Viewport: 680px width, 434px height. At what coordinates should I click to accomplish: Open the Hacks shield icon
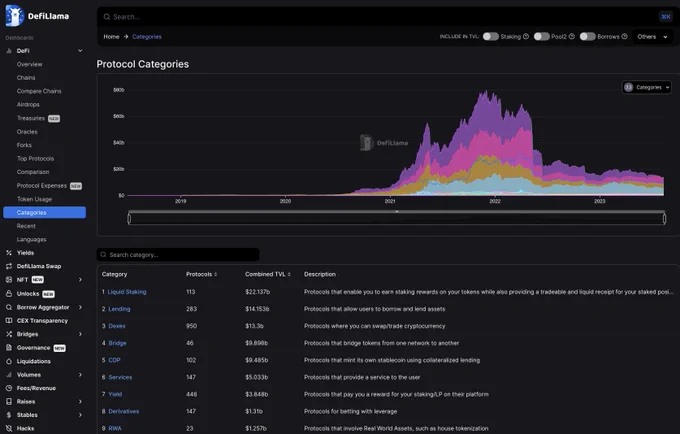click(x=9, y=428)
